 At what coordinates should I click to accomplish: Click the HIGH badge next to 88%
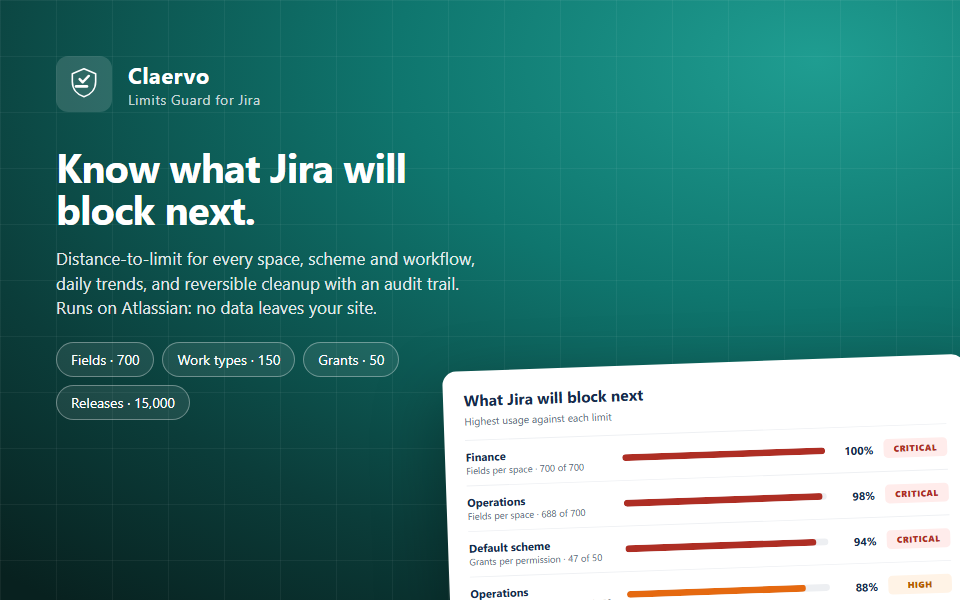point(920,585)
